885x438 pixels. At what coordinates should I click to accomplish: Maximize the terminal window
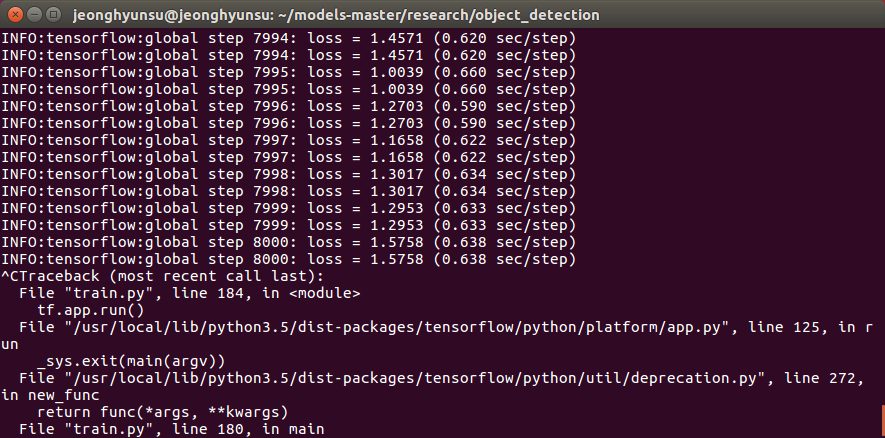[53, 14]
